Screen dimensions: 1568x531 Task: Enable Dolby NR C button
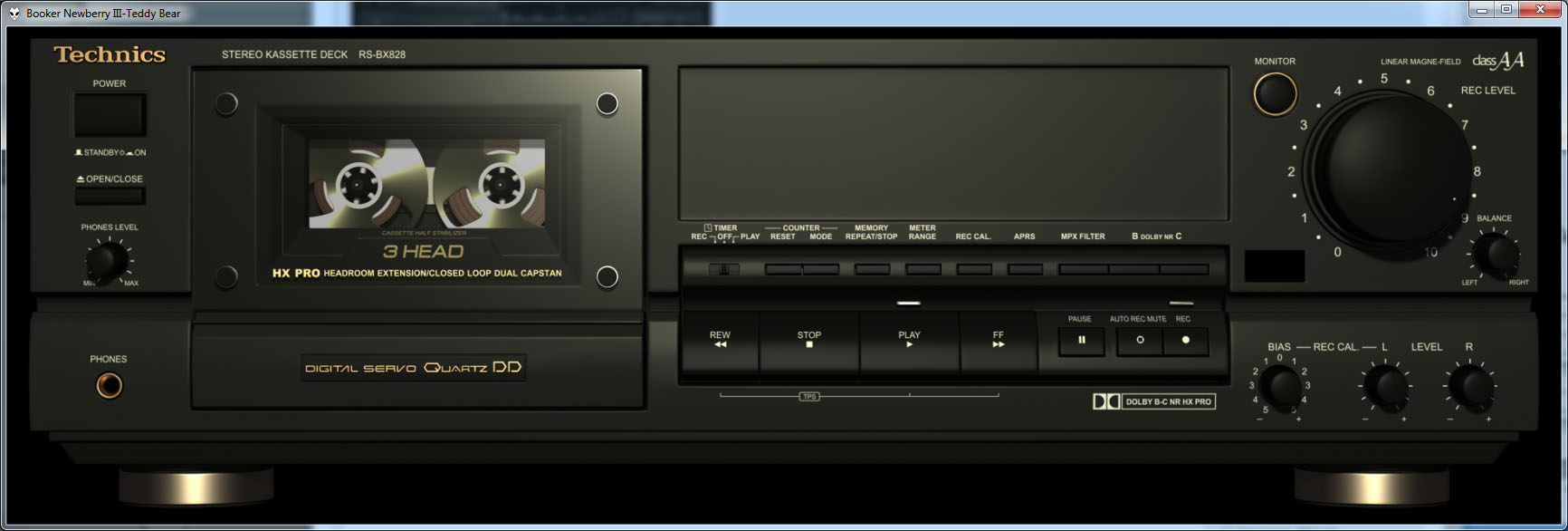1184,269
